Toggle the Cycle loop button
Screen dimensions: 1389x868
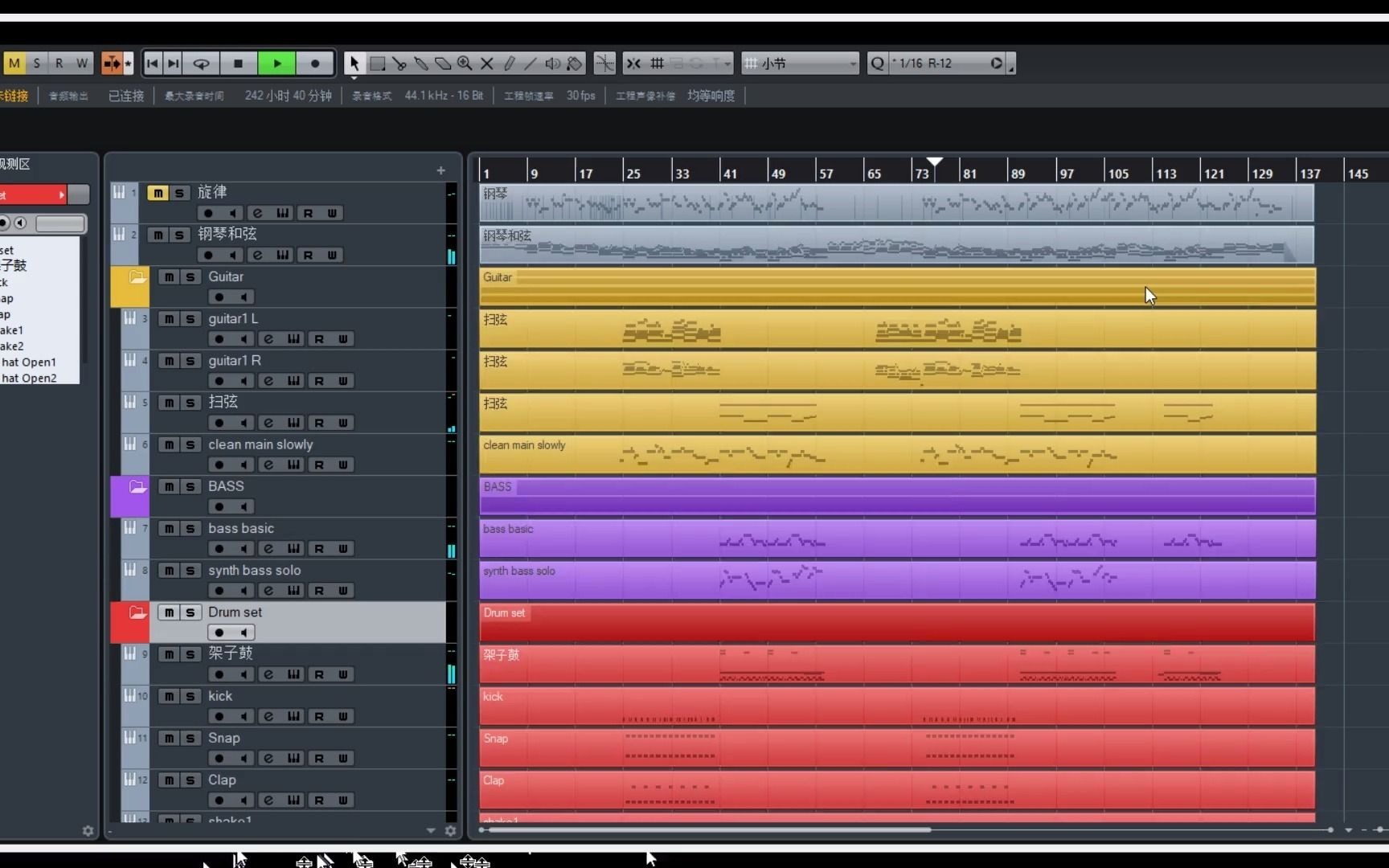point(201,63)
